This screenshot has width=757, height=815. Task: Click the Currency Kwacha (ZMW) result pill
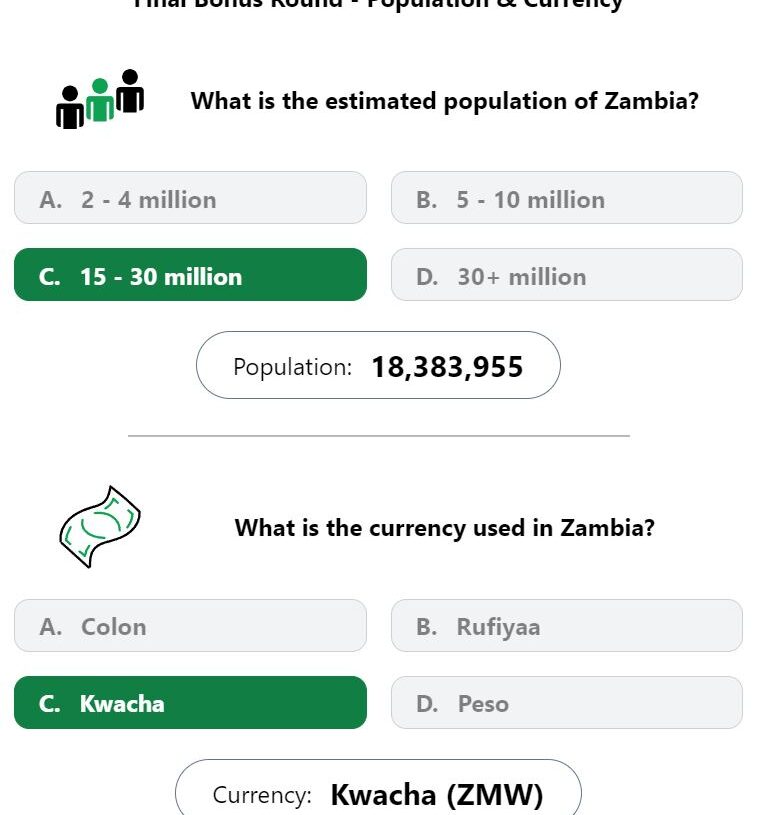(378, 787)
